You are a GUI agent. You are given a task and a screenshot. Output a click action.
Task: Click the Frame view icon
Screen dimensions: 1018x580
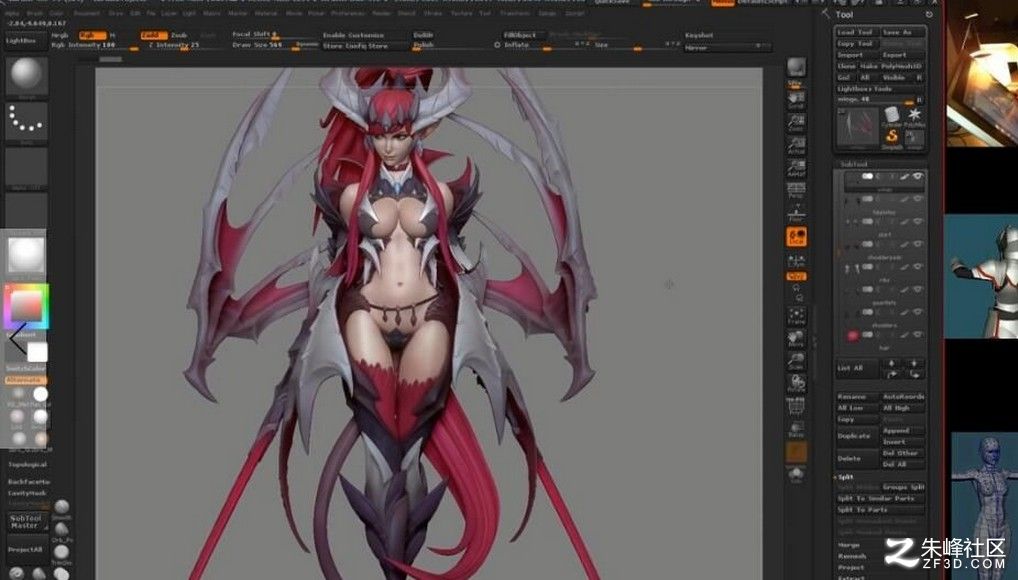coord(796,316)
